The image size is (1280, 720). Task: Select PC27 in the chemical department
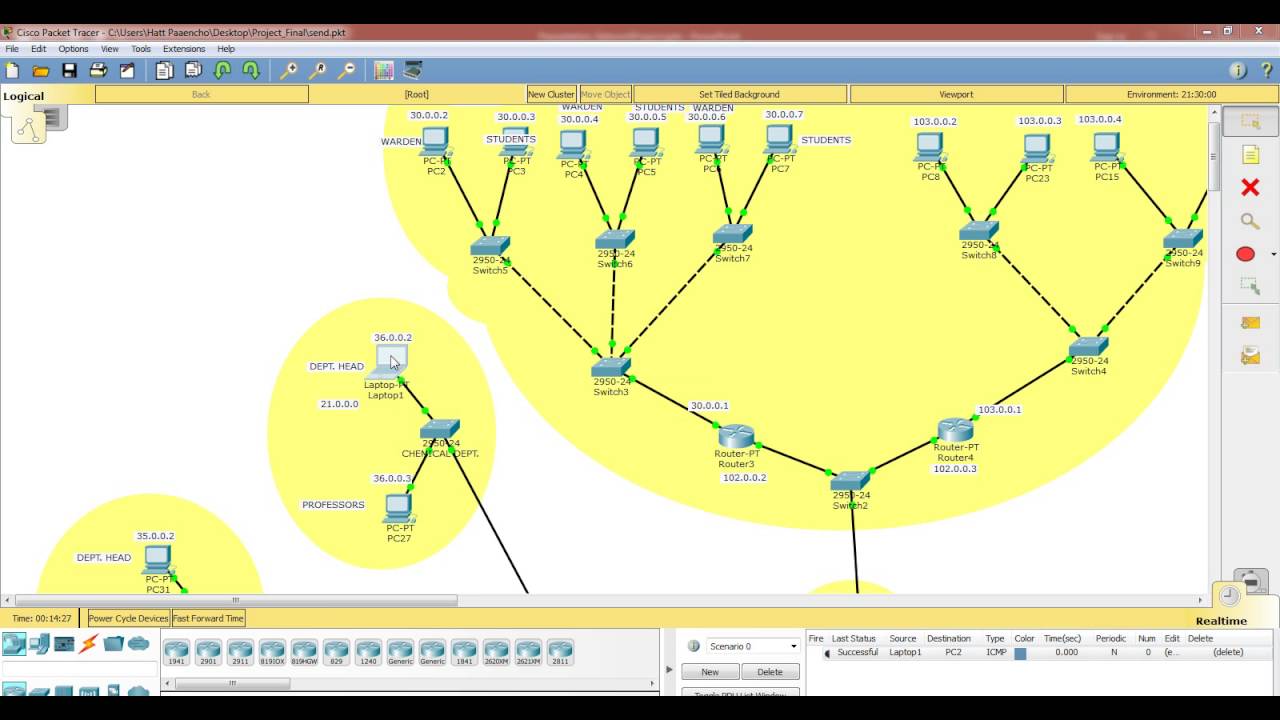point(398,508)
